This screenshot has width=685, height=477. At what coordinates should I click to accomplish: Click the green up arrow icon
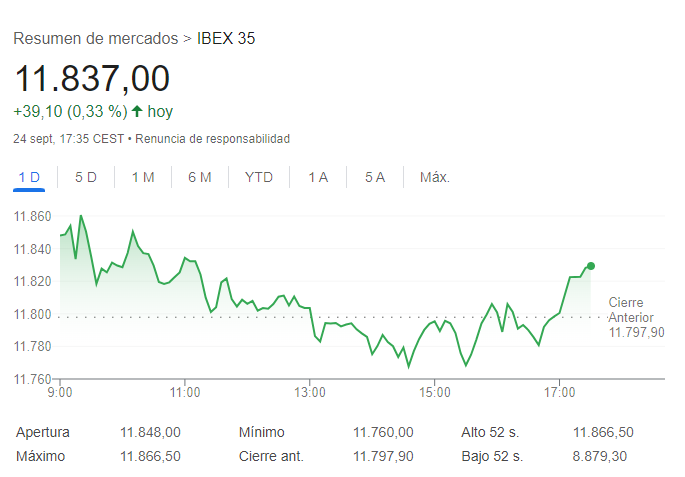click(x=137, y=111)
